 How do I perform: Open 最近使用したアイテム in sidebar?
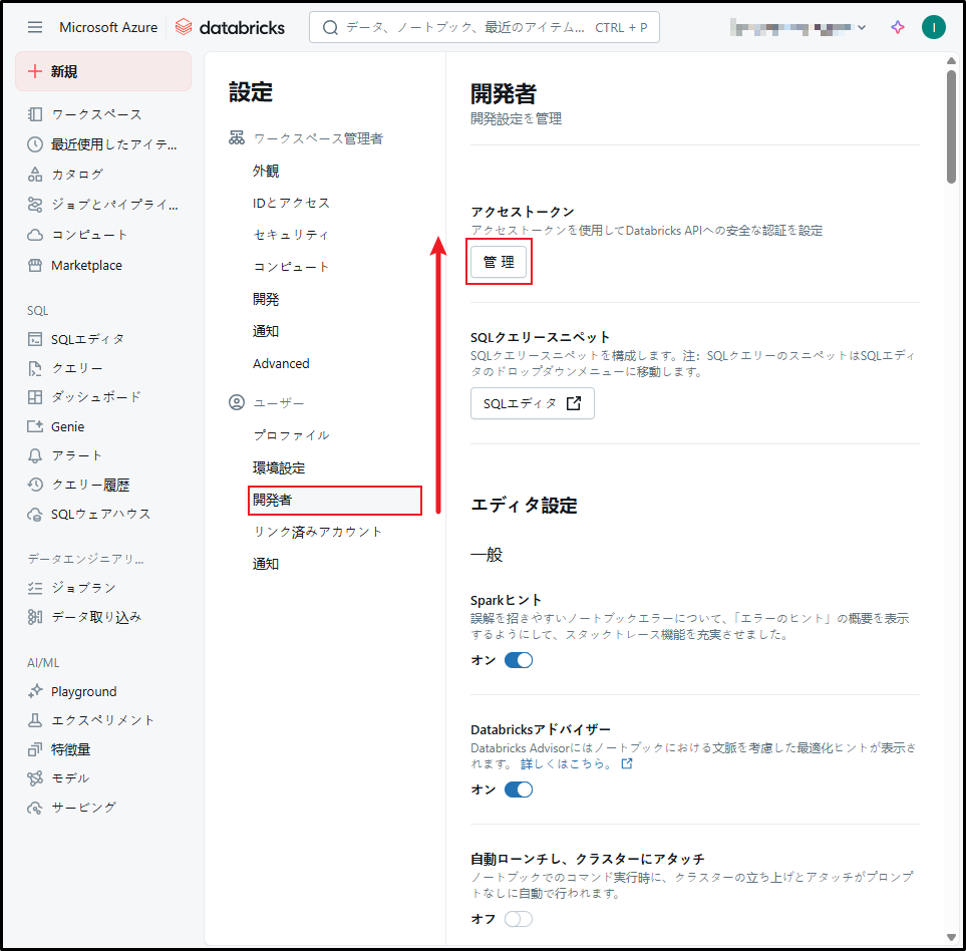(x=103, y=145)
